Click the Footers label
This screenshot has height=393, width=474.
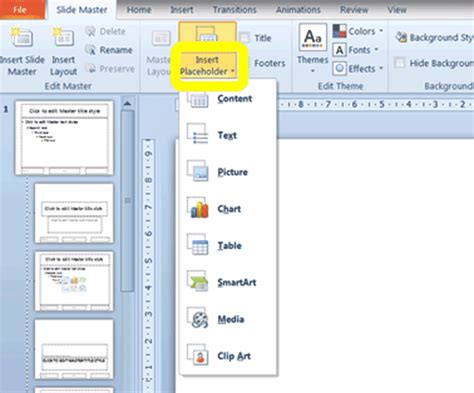(x=270, y=63)
